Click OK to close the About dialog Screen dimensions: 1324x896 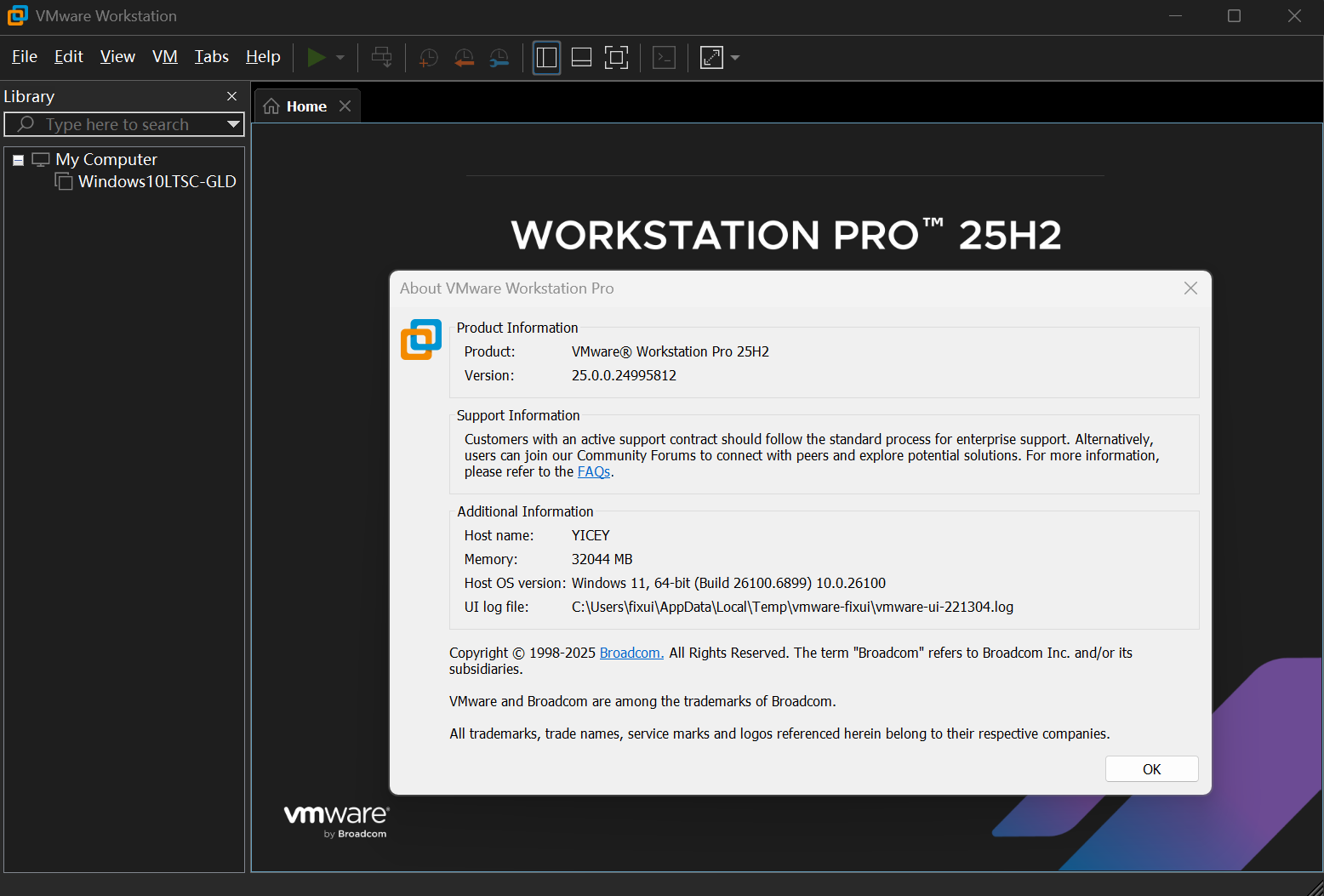(1151, 768)
